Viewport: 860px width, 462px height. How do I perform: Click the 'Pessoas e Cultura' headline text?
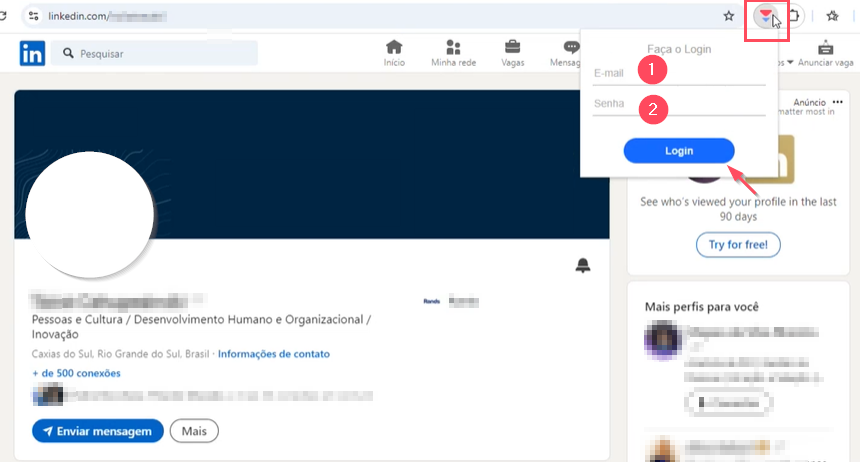coord(201,326)
